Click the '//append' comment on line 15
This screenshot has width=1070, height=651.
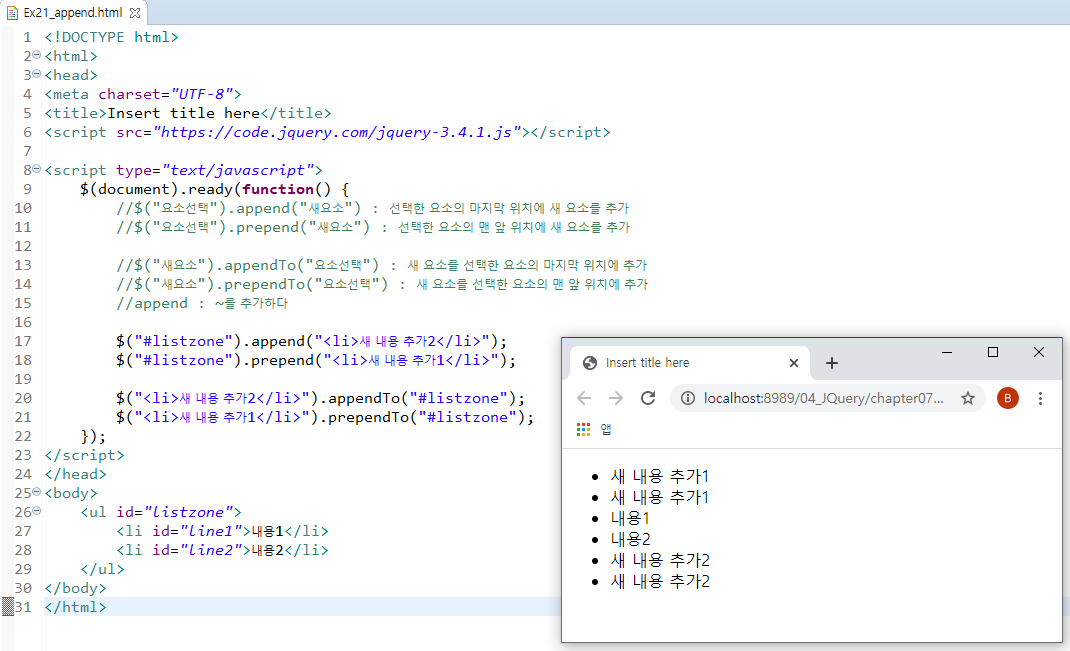click(151, 303)
